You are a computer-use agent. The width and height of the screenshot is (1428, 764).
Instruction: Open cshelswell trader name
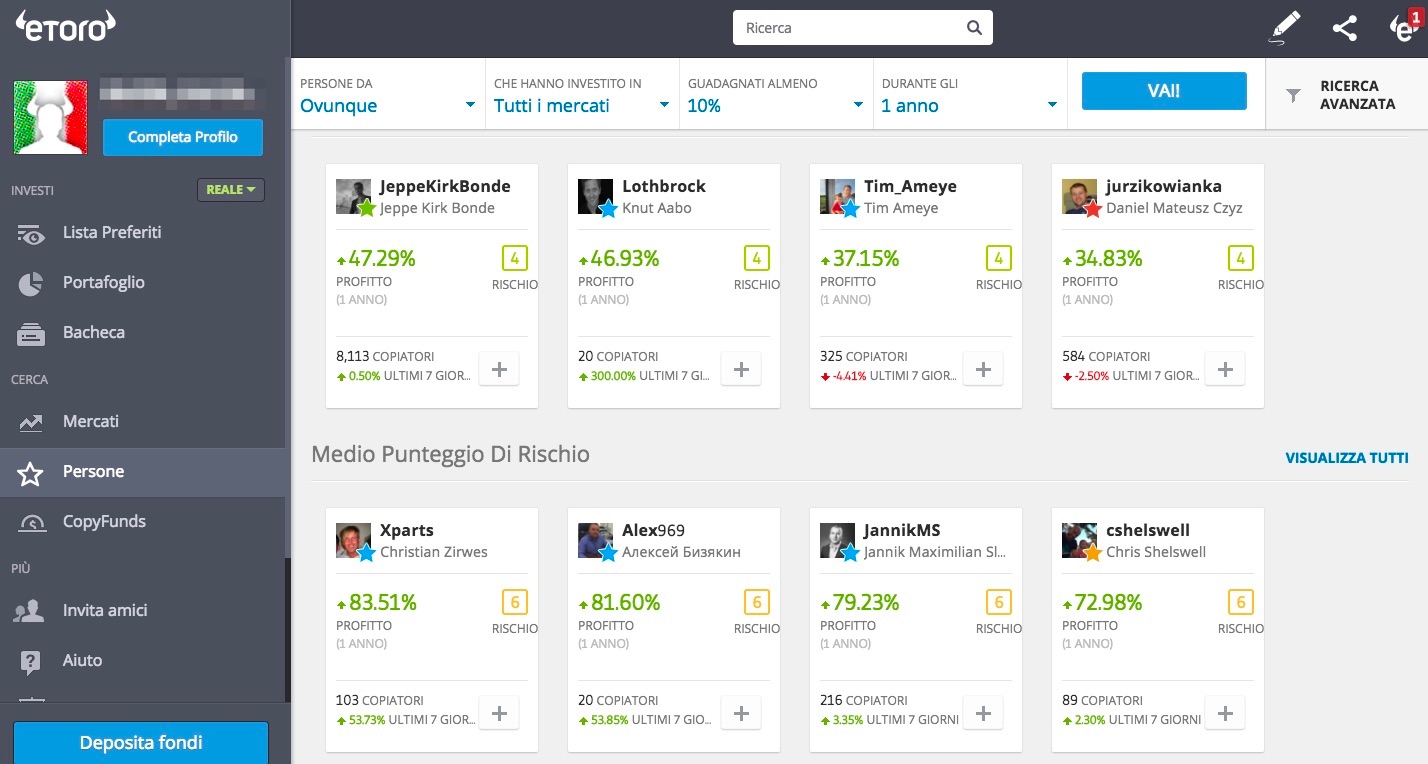(1148, 530)
